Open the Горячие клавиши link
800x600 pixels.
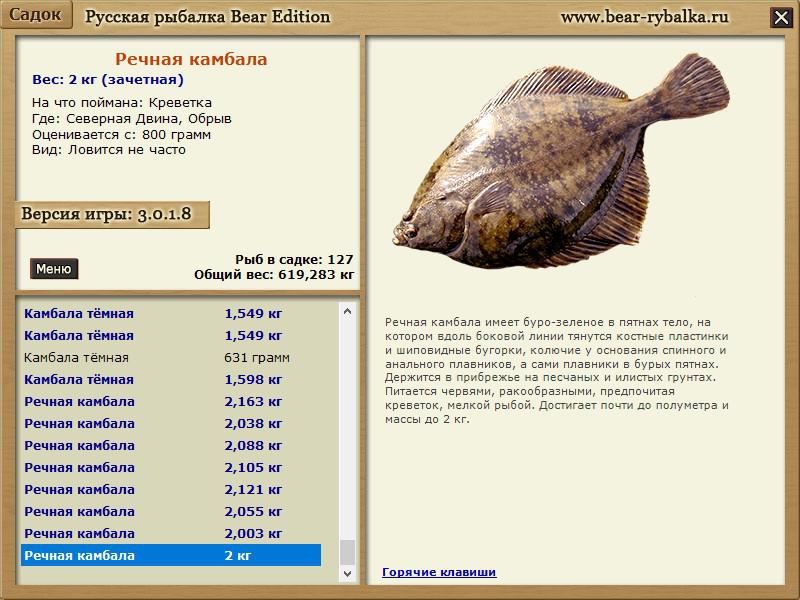point(439,572)
